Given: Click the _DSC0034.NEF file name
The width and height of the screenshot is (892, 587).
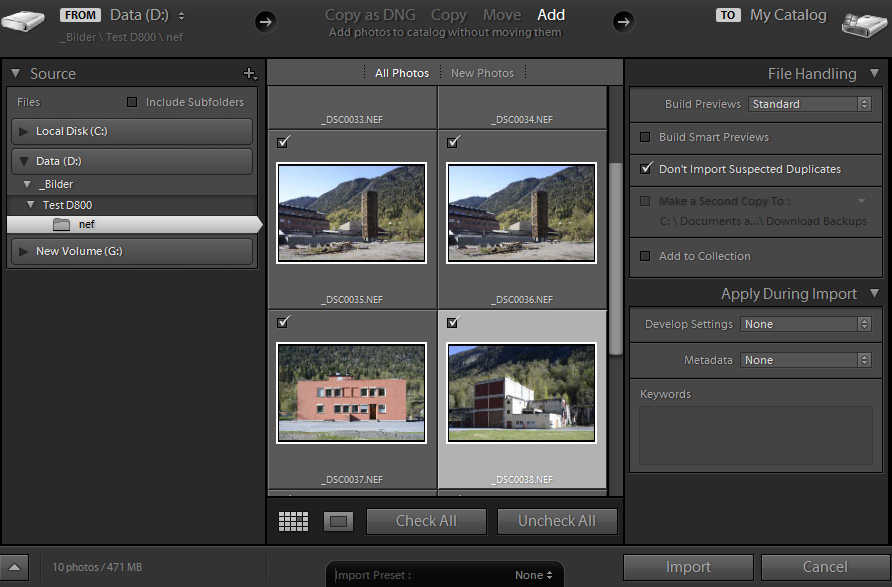Looking at the screenshot, I should click(x=522, y=119).
